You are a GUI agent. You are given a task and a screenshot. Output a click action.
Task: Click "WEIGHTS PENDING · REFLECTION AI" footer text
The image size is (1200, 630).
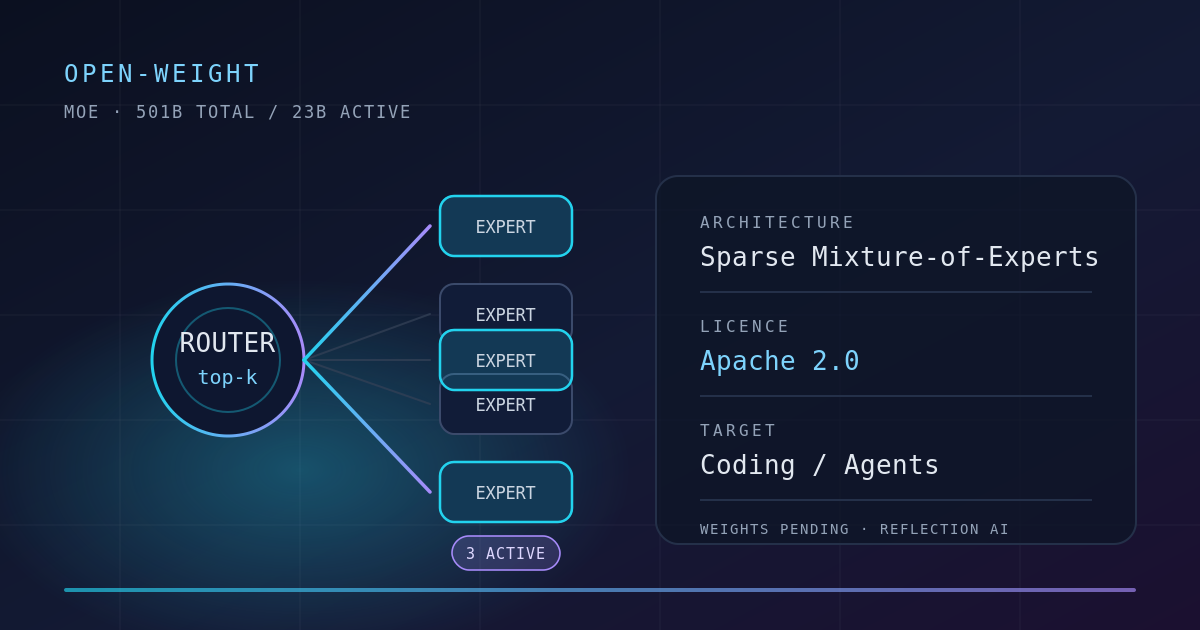coord(855,529)
